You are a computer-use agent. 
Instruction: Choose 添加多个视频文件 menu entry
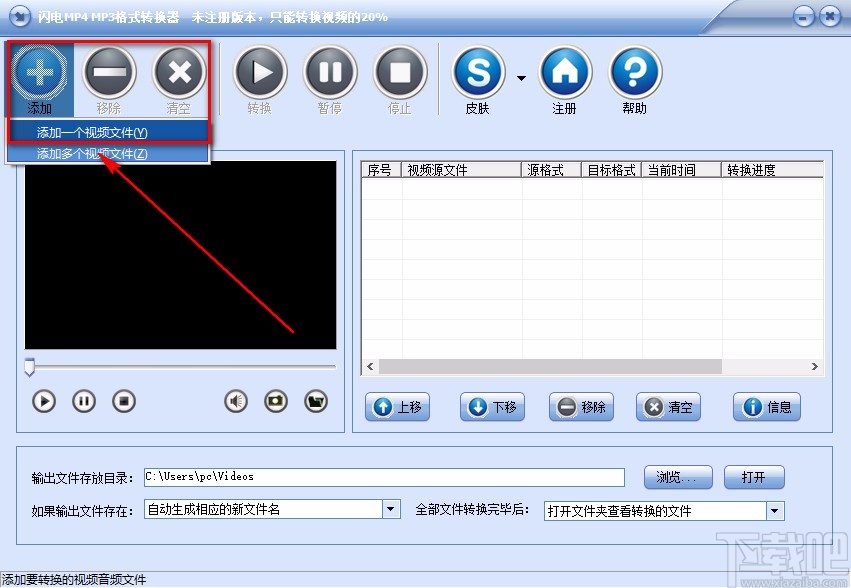pyautogui.click(x=108, y=152)
